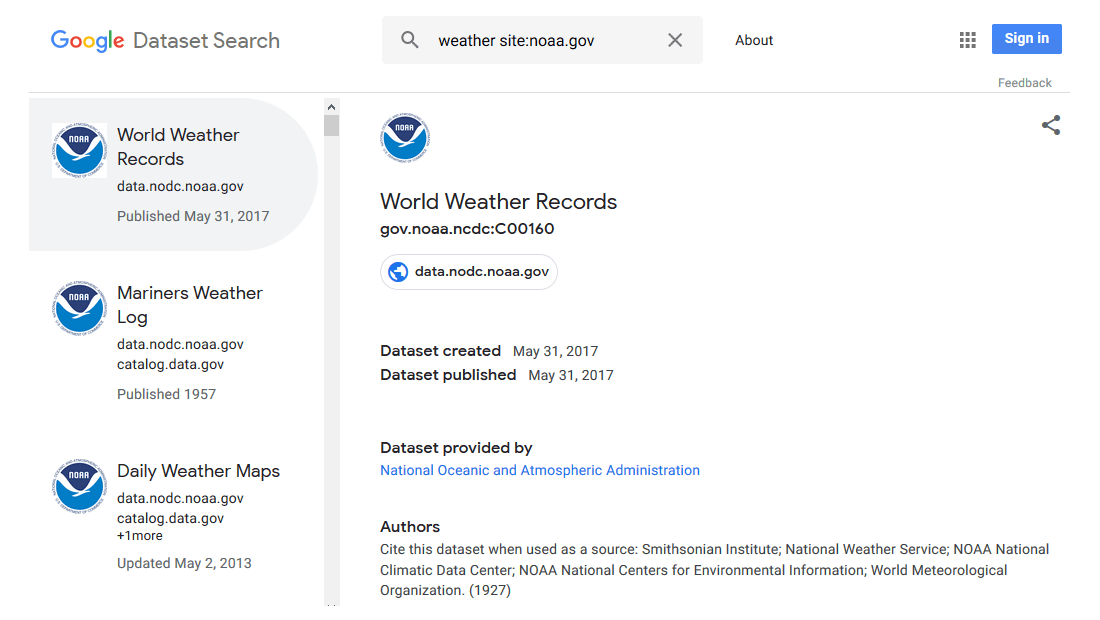Clear the search query with X
This screenshot has height=620, width=1100.
(675, 40)
